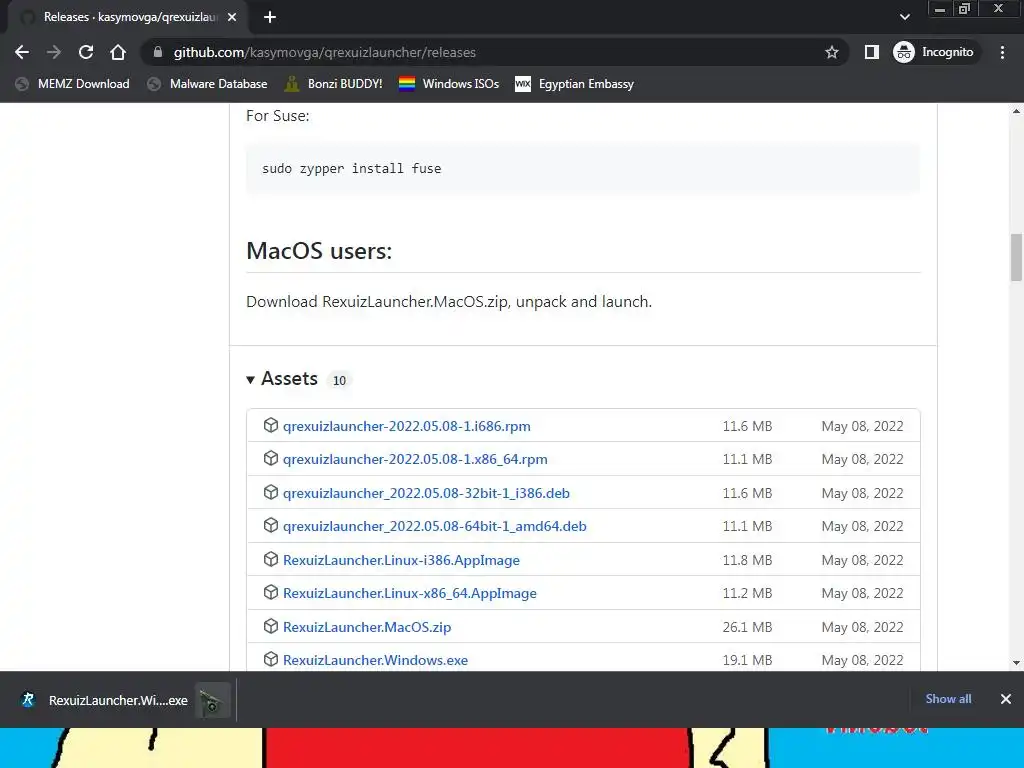Click the sudo zypper install fuse code

click(x=351, y=168)
